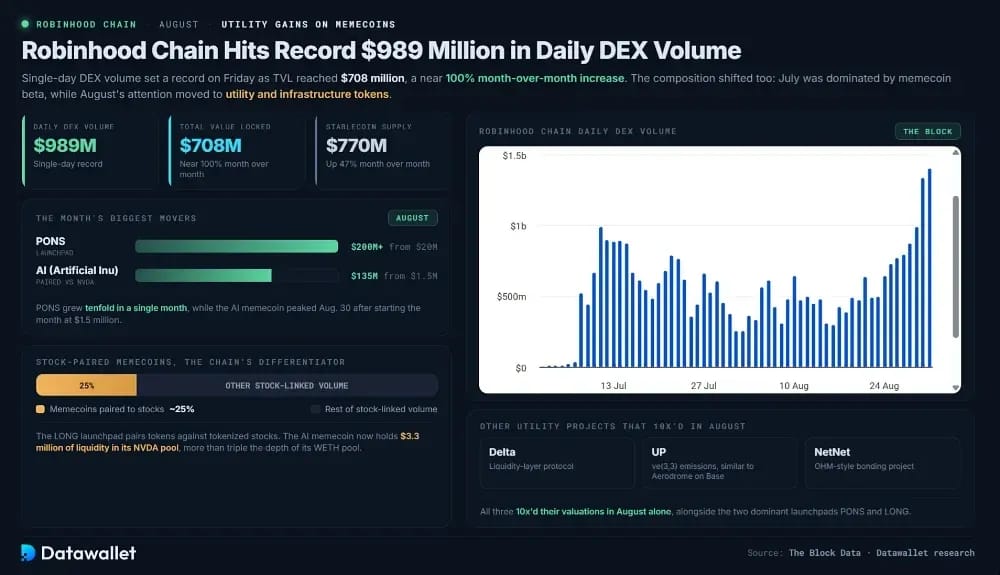The height and width of the screenshot is (575, 1000).
Task: Click AUGUST in the header breadcrumb
Action: [179, 24]
